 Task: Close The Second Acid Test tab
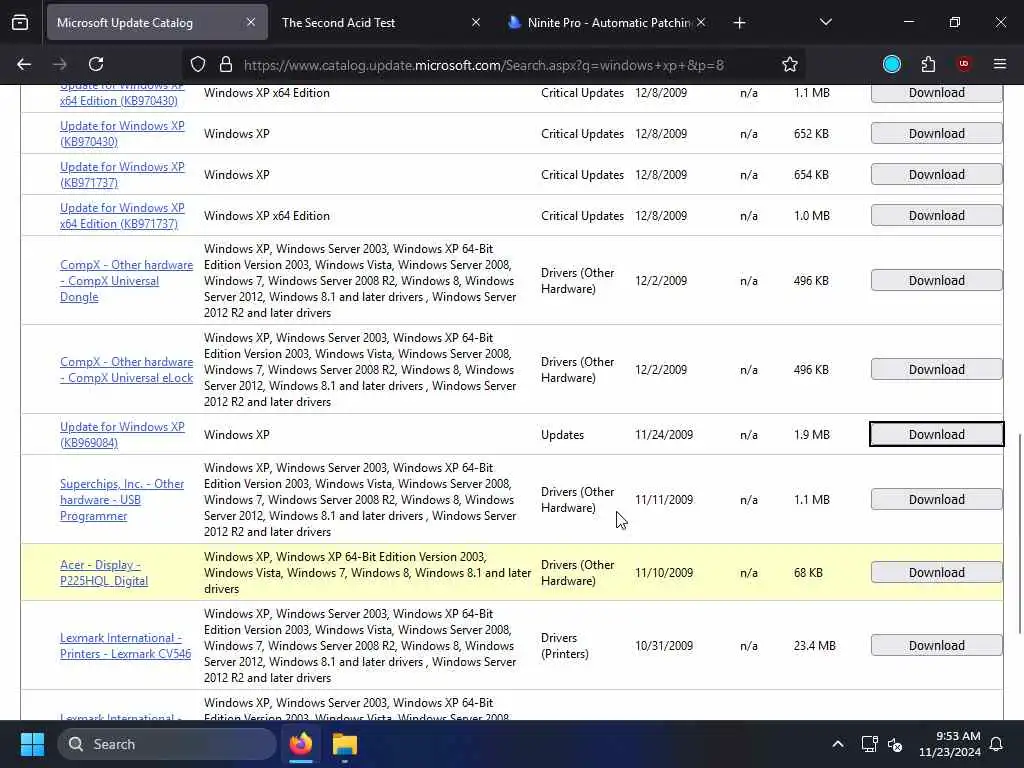click(x=476, y=23)
